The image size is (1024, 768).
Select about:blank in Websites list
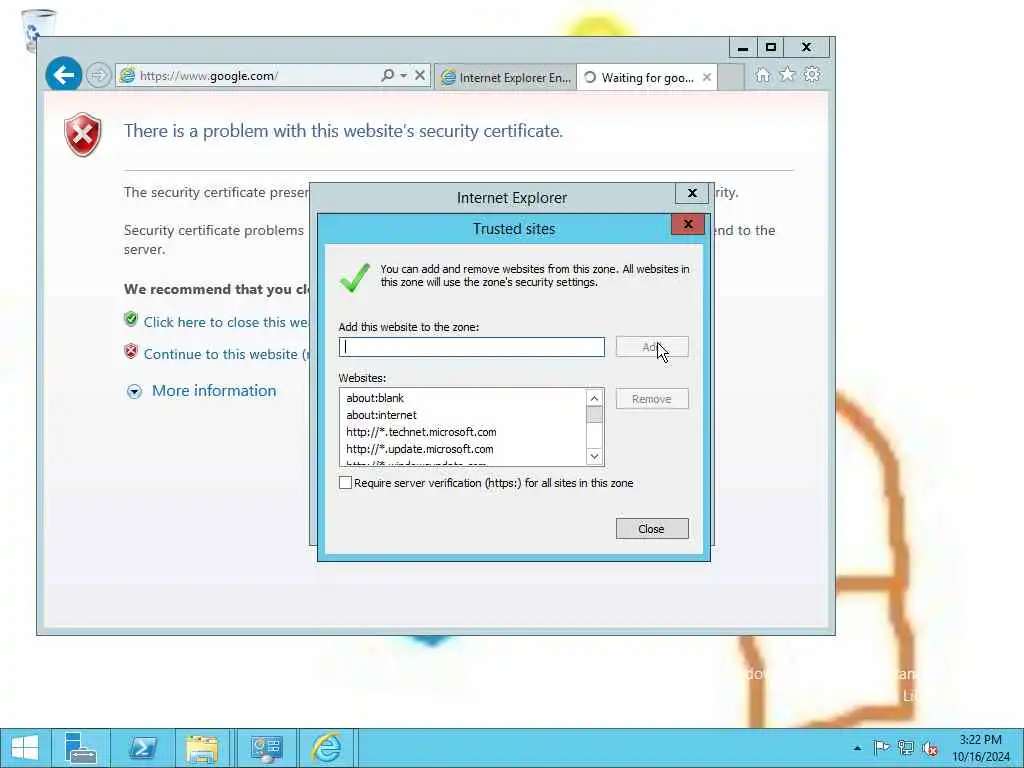[x=463, y=398]
